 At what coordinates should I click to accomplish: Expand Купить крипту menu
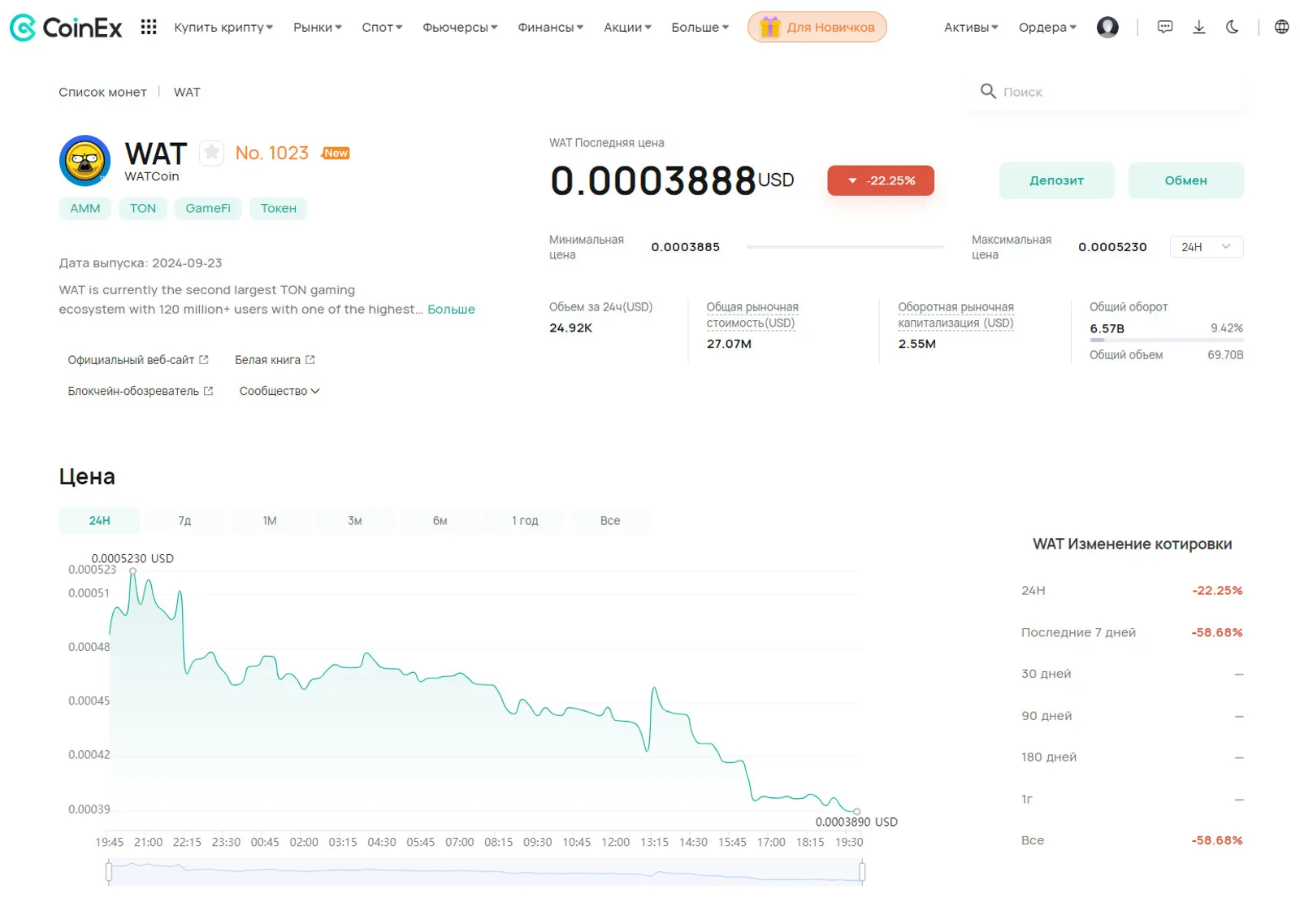pos(223,27)
